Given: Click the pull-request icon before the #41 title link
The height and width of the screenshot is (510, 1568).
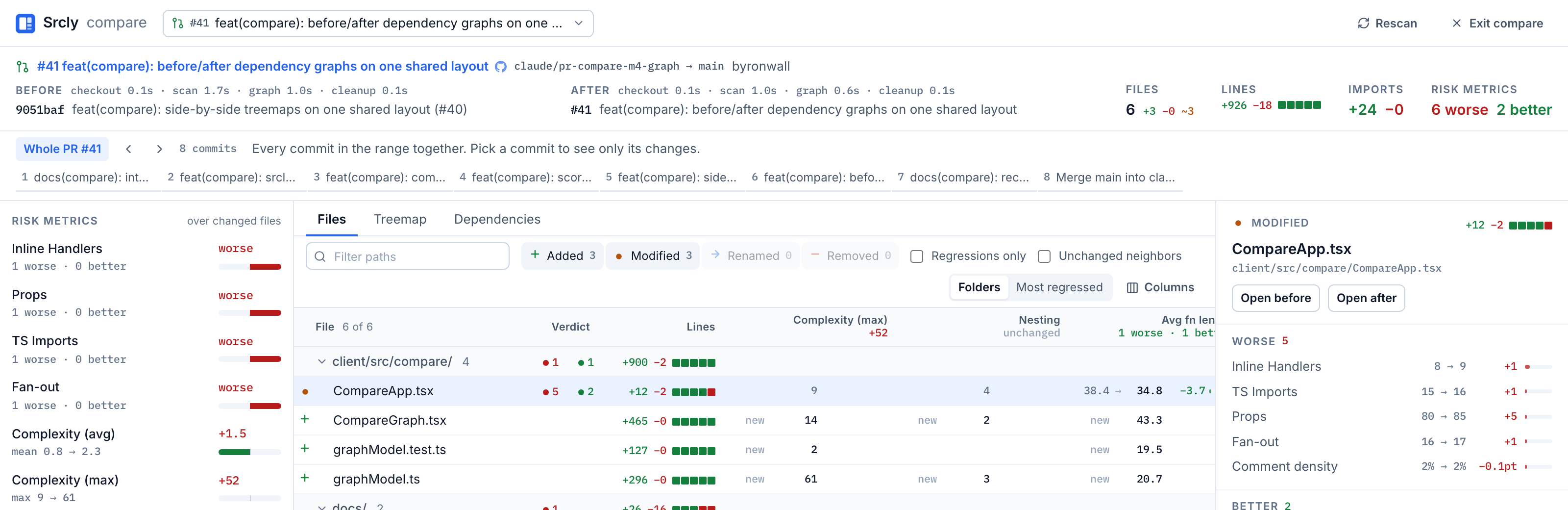Looking at the screenshot, I should [23, 66].
